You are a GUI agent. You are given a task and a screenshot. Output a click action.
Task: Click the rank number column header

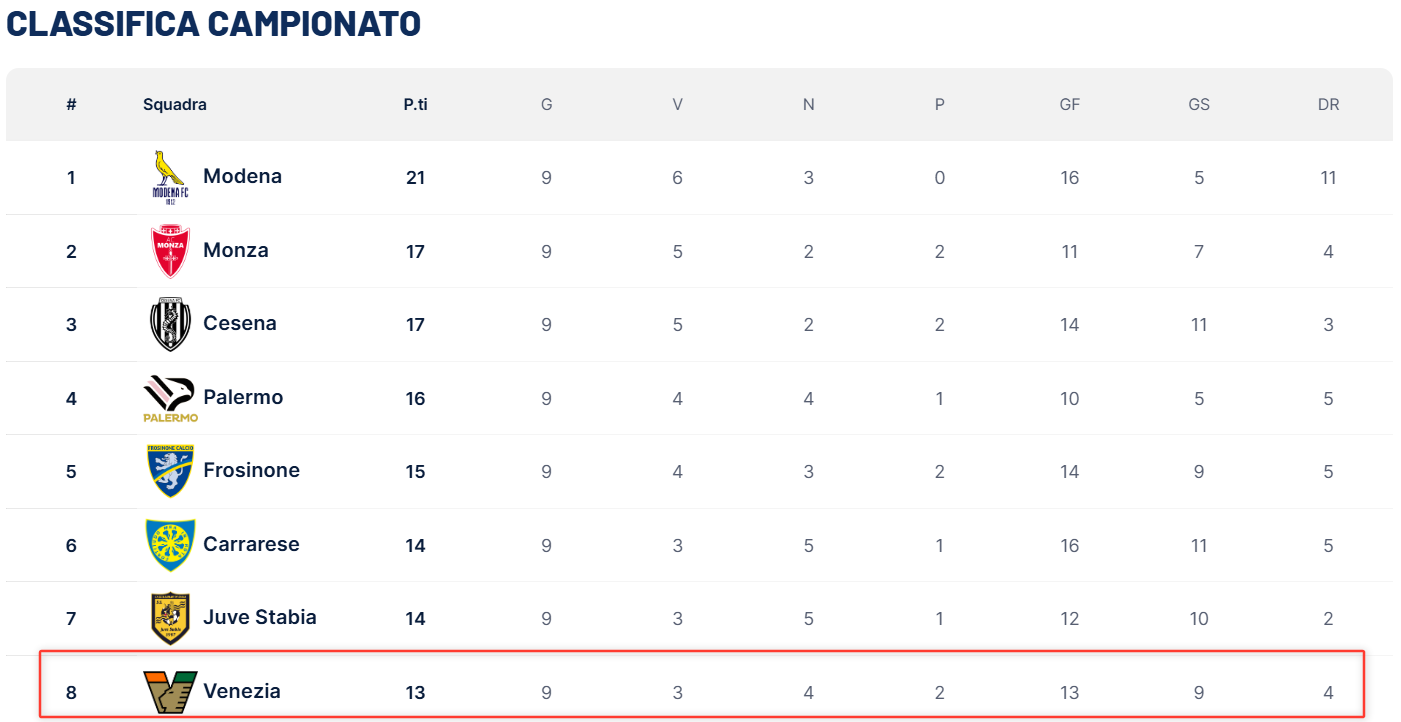click(71, 104)
